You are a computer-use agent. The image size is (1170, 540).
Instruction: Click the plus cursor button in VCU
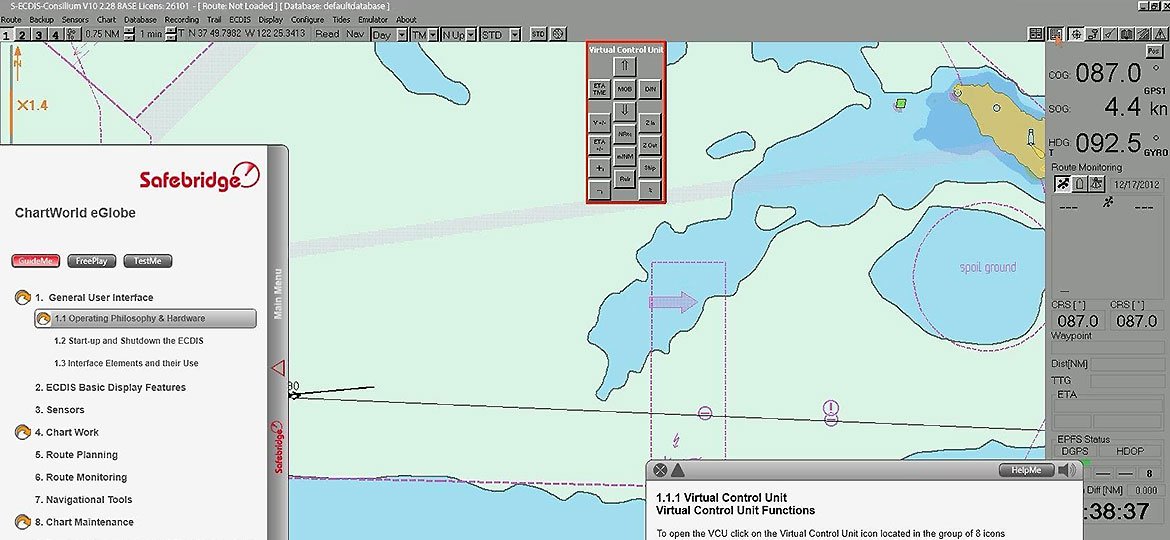click(x=599, y=168)
